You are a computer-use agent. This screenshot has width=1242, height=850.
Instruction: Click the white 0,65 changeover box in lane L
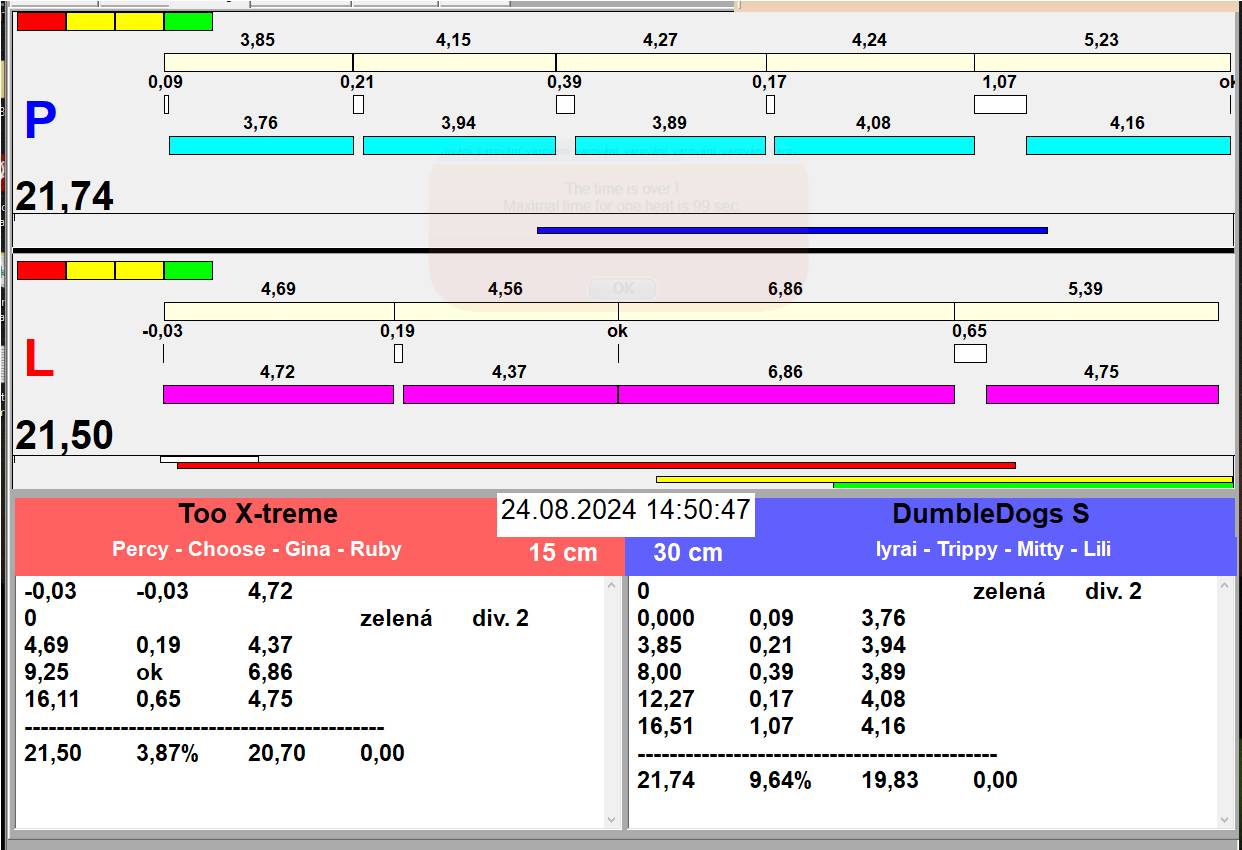point(970,353)
